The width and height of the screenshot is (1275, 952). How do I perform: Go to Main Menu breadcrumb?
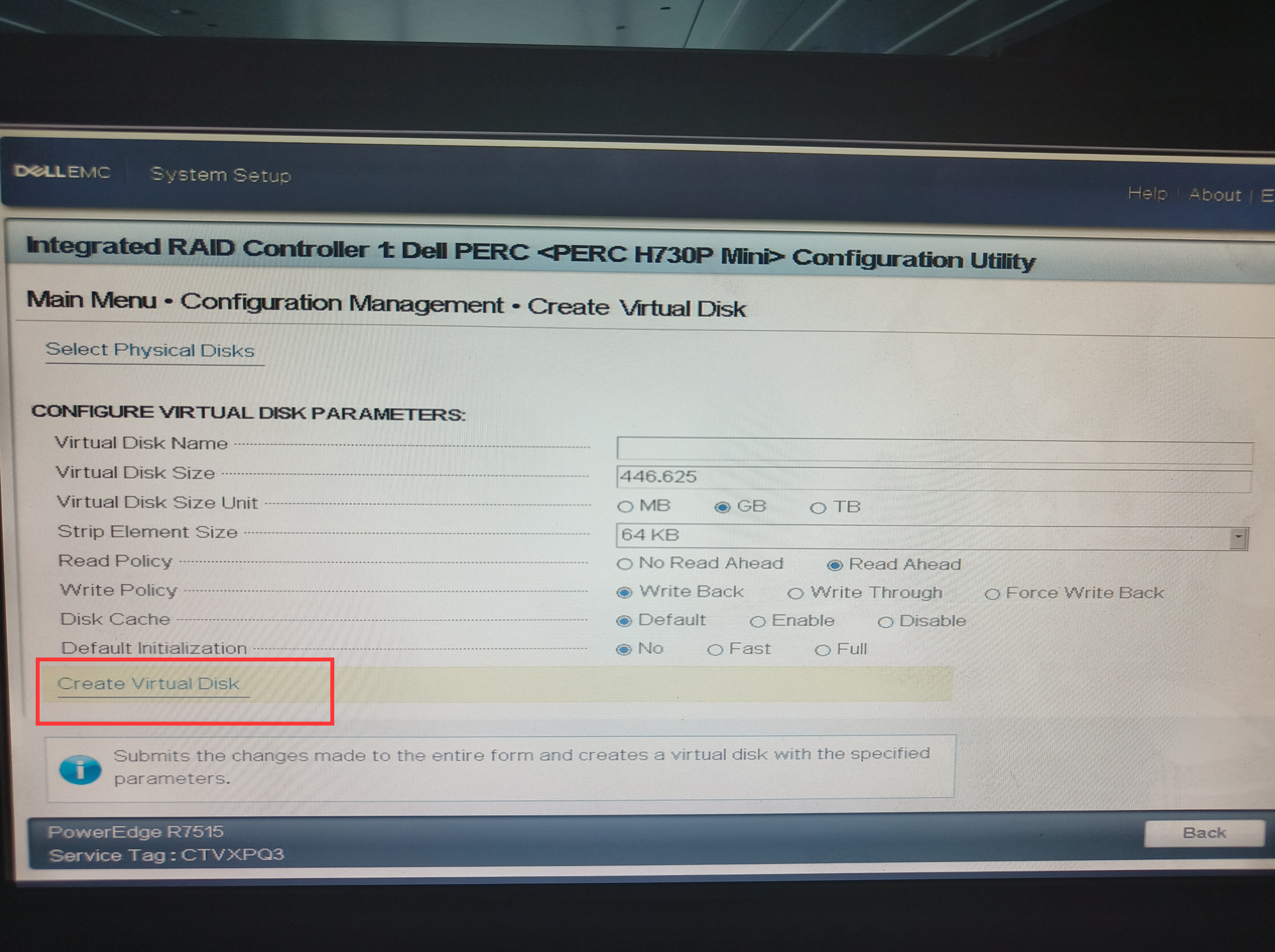[92, 299]
